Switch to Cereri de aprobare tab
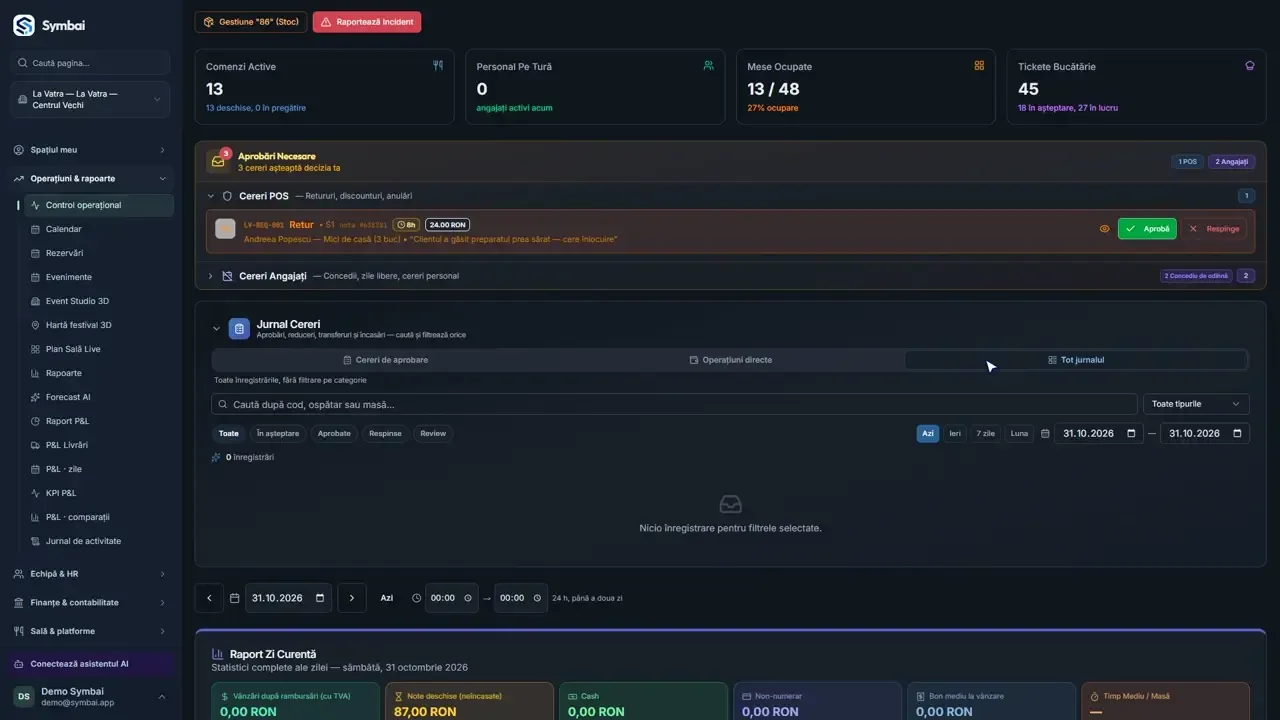 click(x=385, y=360)
